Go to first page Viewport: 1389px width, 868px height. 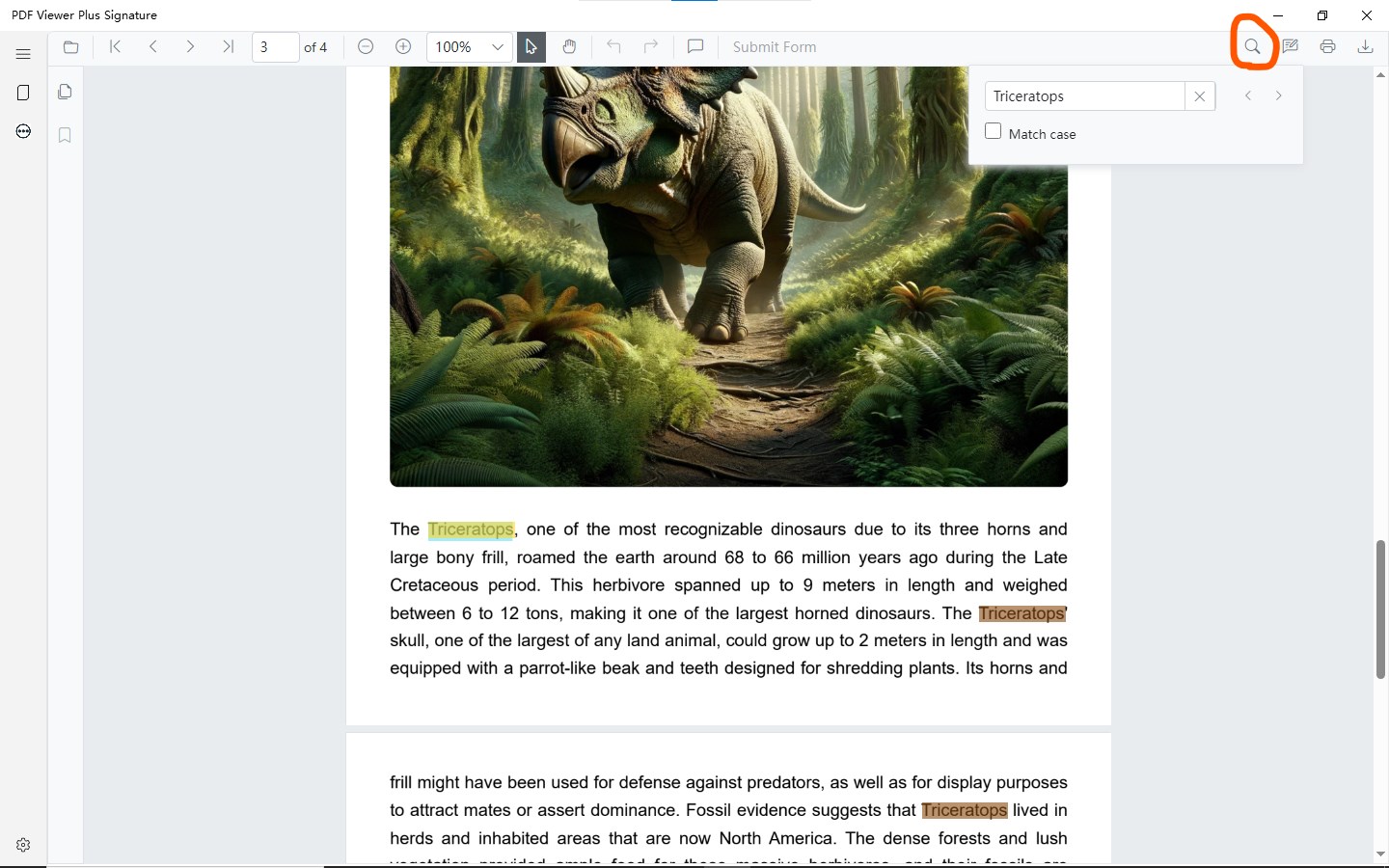click(x=115, y=46)
